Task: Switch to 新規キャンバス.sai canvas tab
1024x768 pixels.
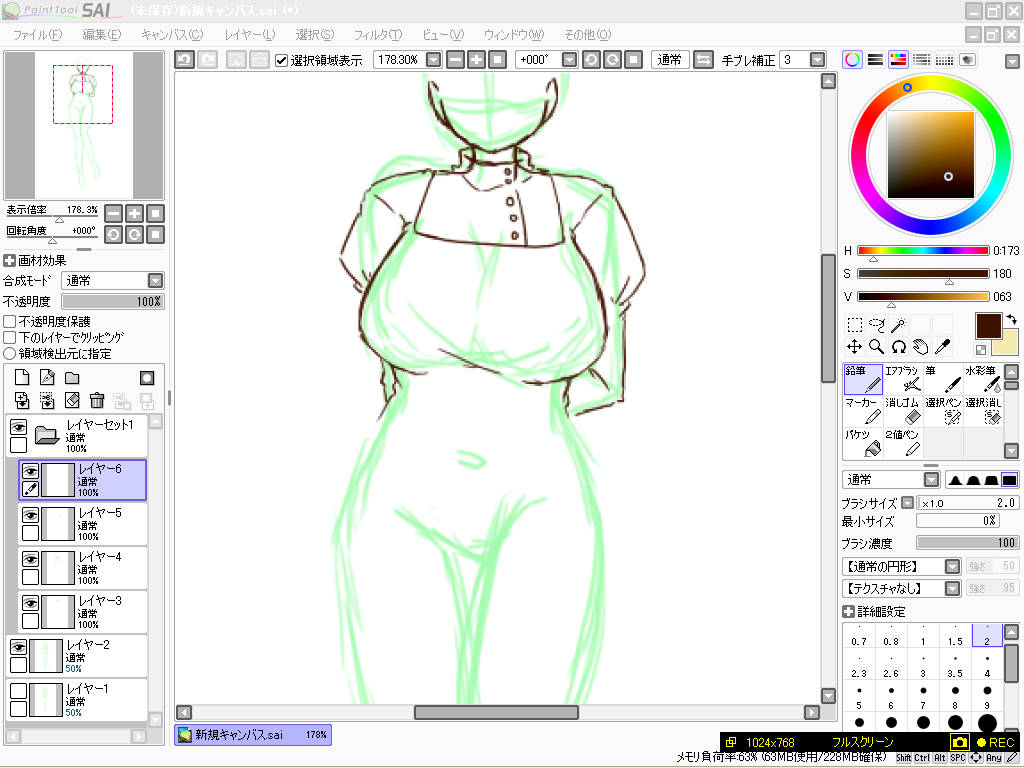Action: tap(253, 735)
